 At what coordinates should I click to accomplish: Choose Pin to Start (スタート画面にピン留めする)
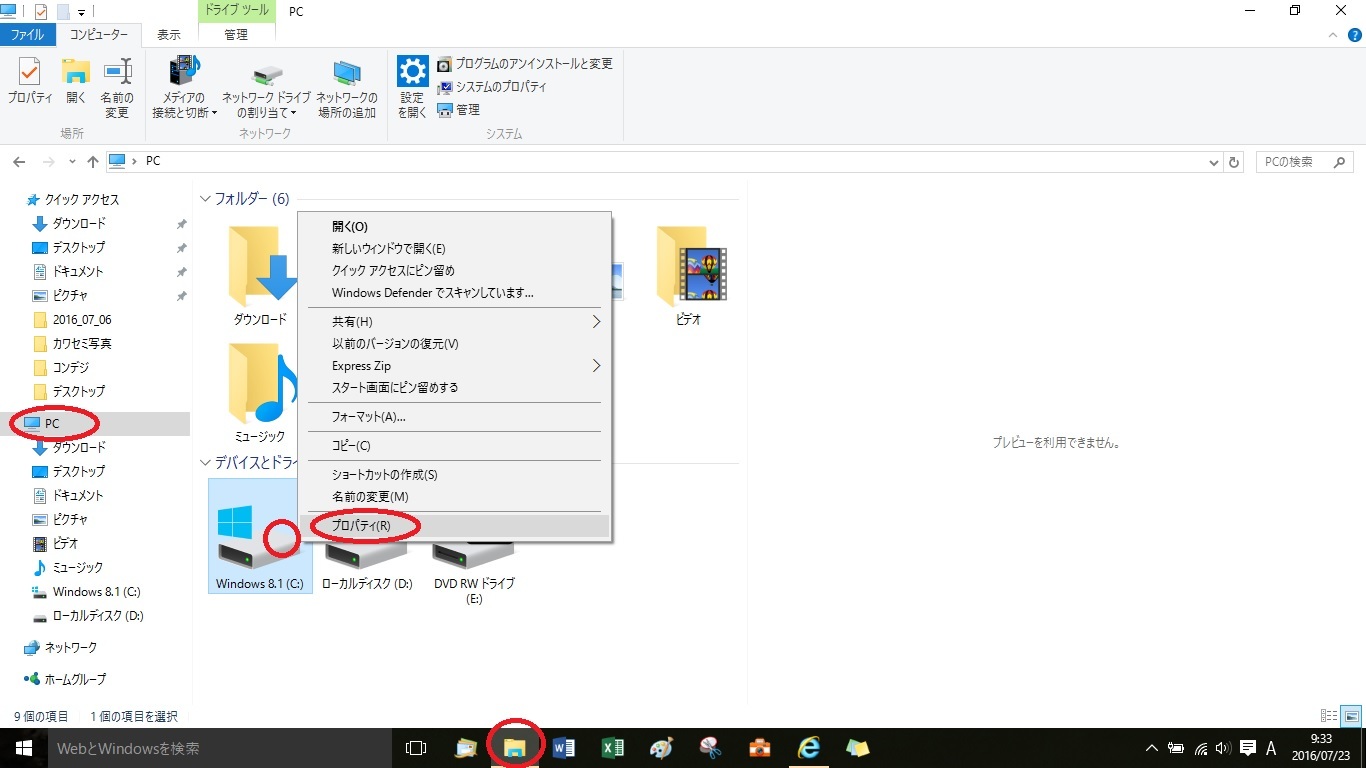455,388
